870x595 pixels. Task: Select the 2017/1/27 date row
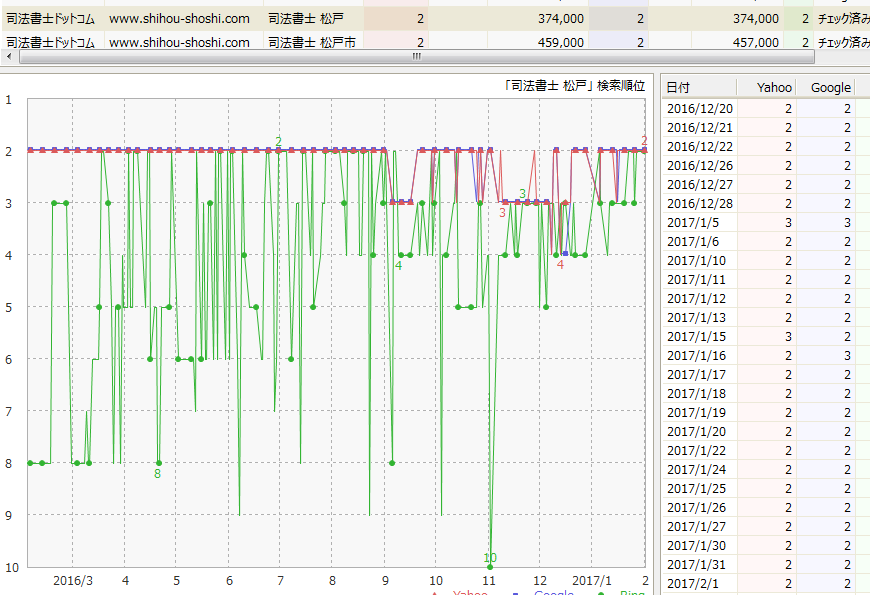[x=766, y=527]
